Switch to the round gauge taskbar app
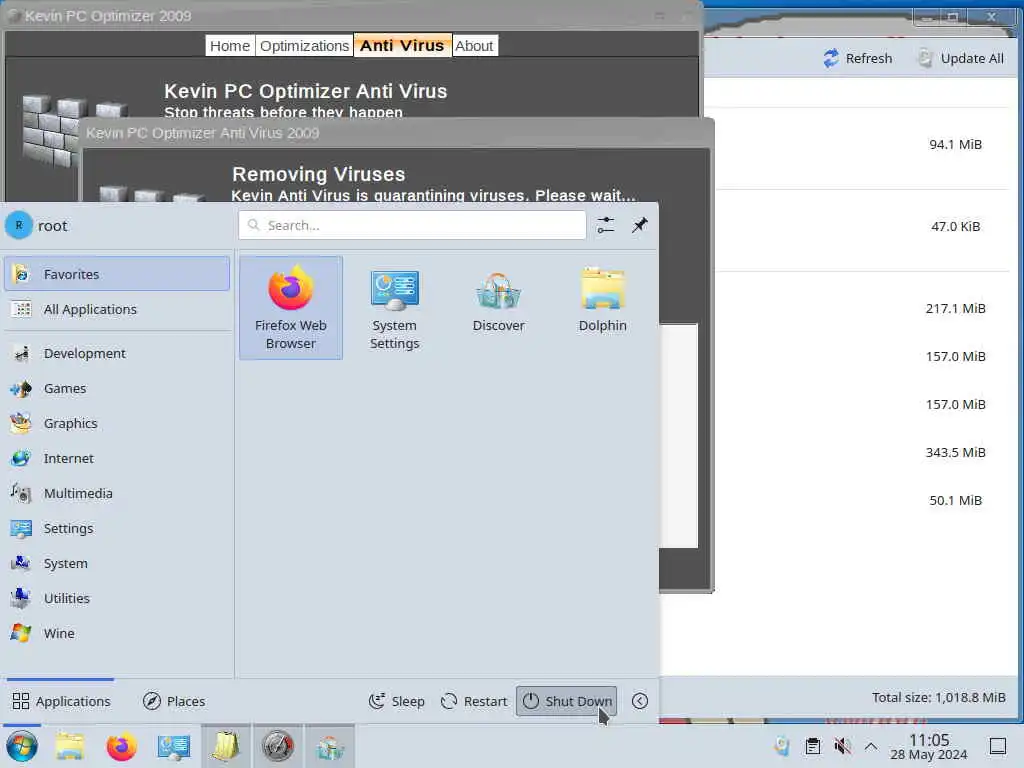Screen dimensions: 1024x768 (278, 746)
